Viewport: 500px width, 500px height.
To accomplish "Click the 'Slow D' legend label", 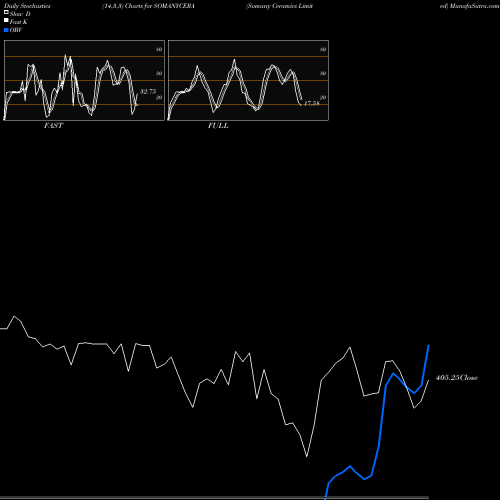I will [20, 14].
